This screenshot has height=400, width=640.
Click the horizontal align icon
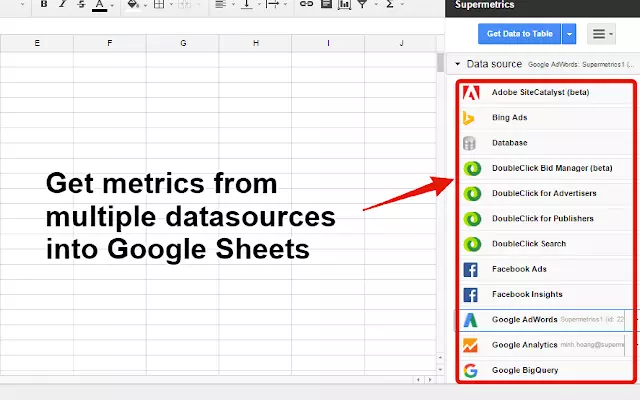220,4
